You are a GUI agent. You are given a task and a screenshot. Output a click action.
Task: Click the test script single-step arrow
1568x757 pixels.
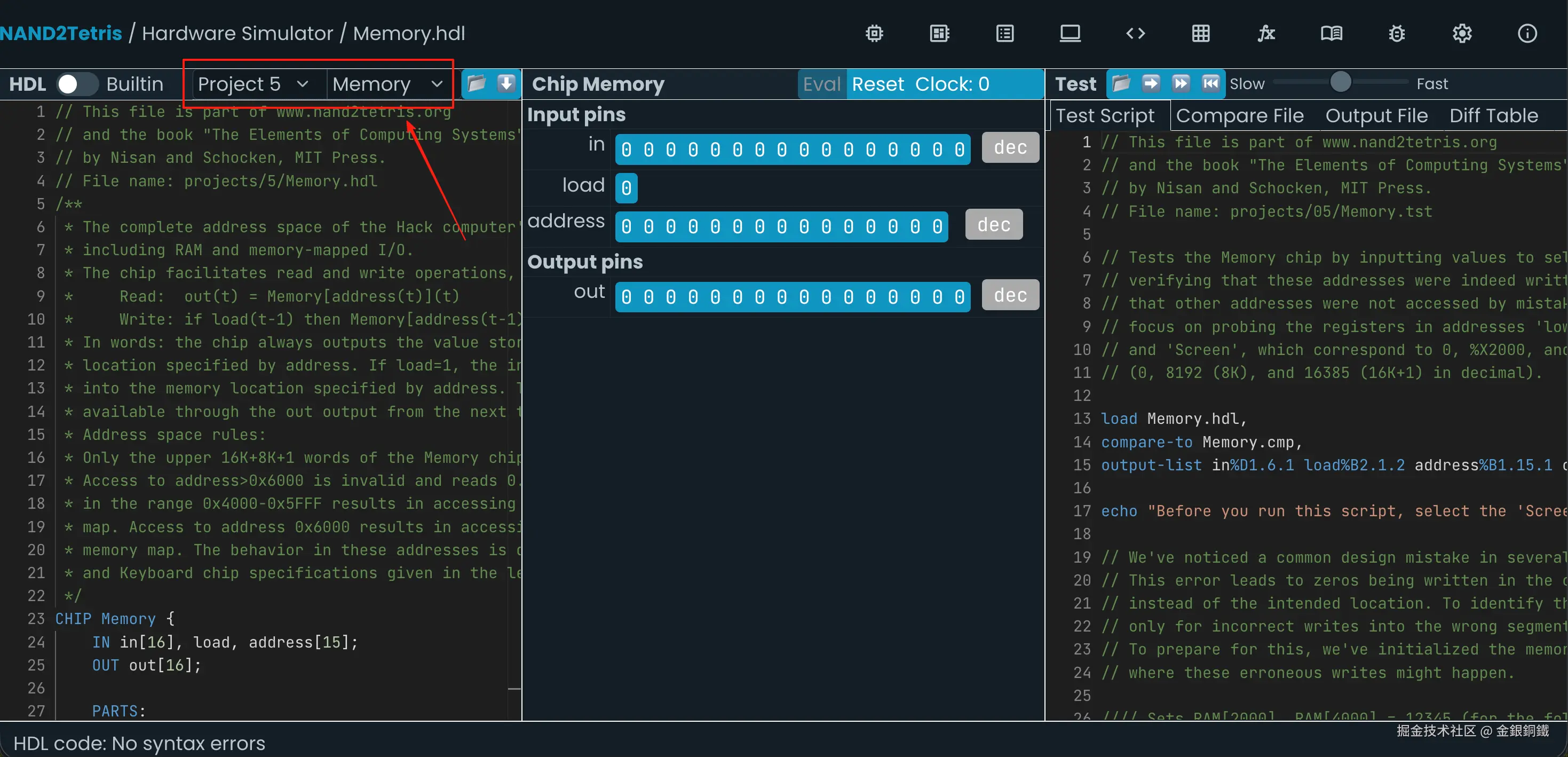[1151, 83]
